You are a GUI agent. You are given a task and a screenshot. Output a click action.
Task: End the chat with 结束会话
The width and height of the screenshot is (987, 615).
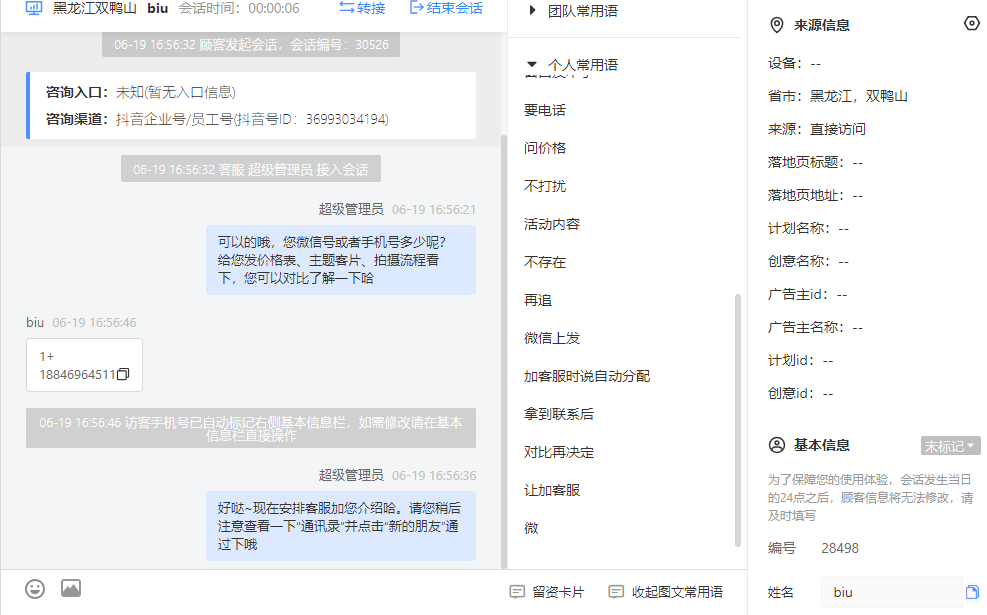point(446,8)
